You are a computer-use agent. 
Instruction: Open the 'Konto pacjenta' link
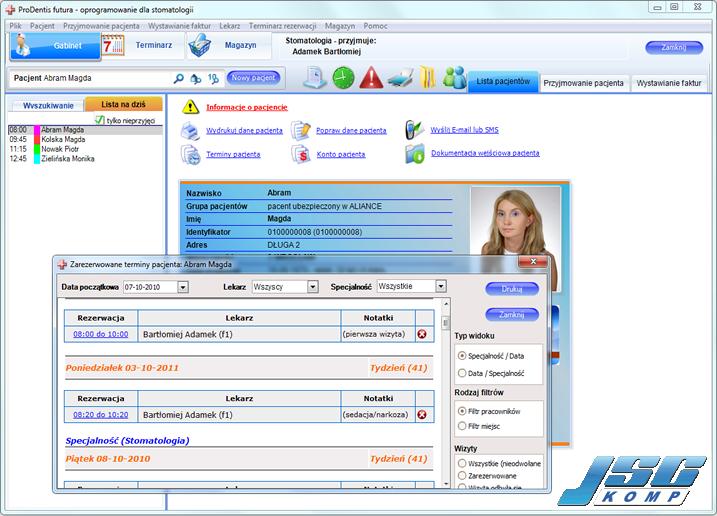341,155
